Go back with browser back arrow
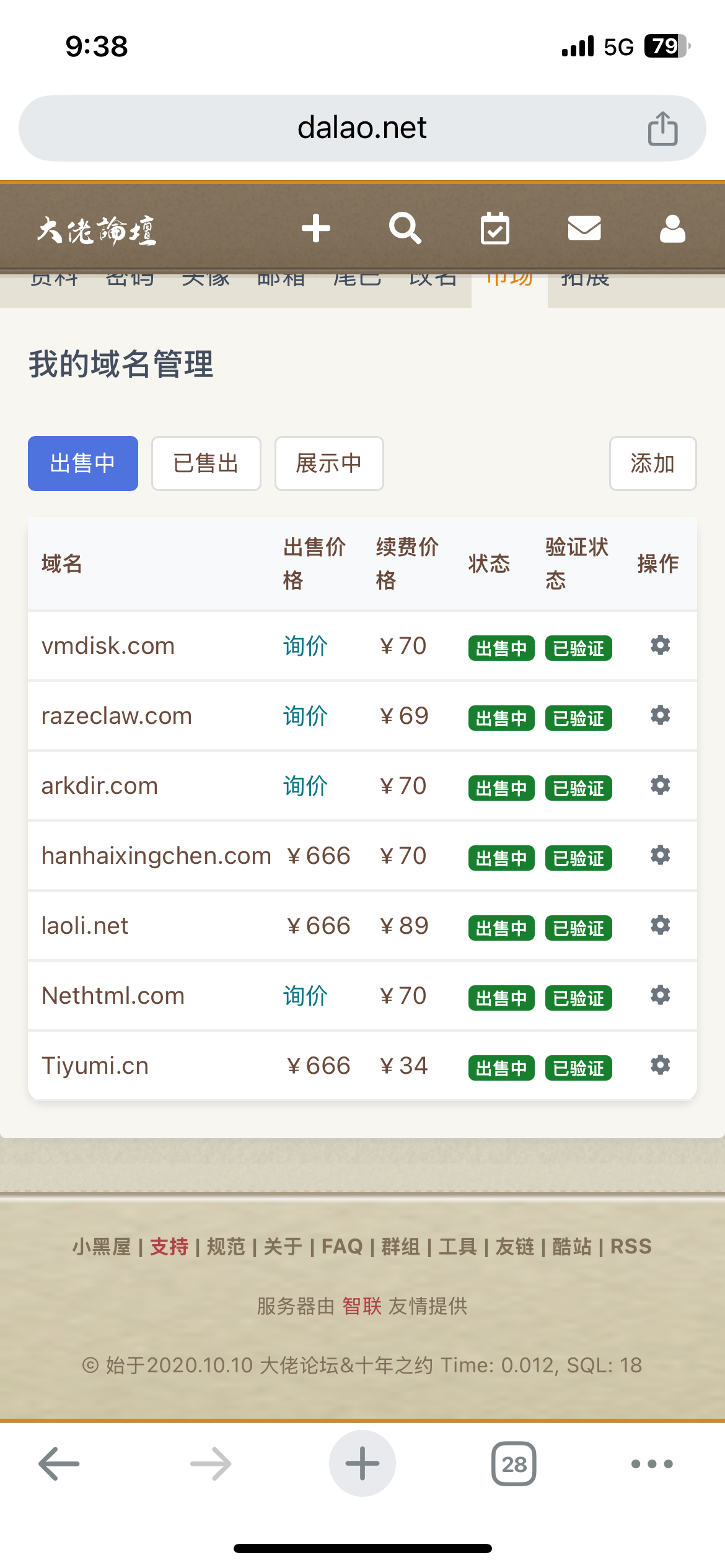The width and height of the screenshot is (725, 1568). pyautogui.click(x=59, y=1464)
